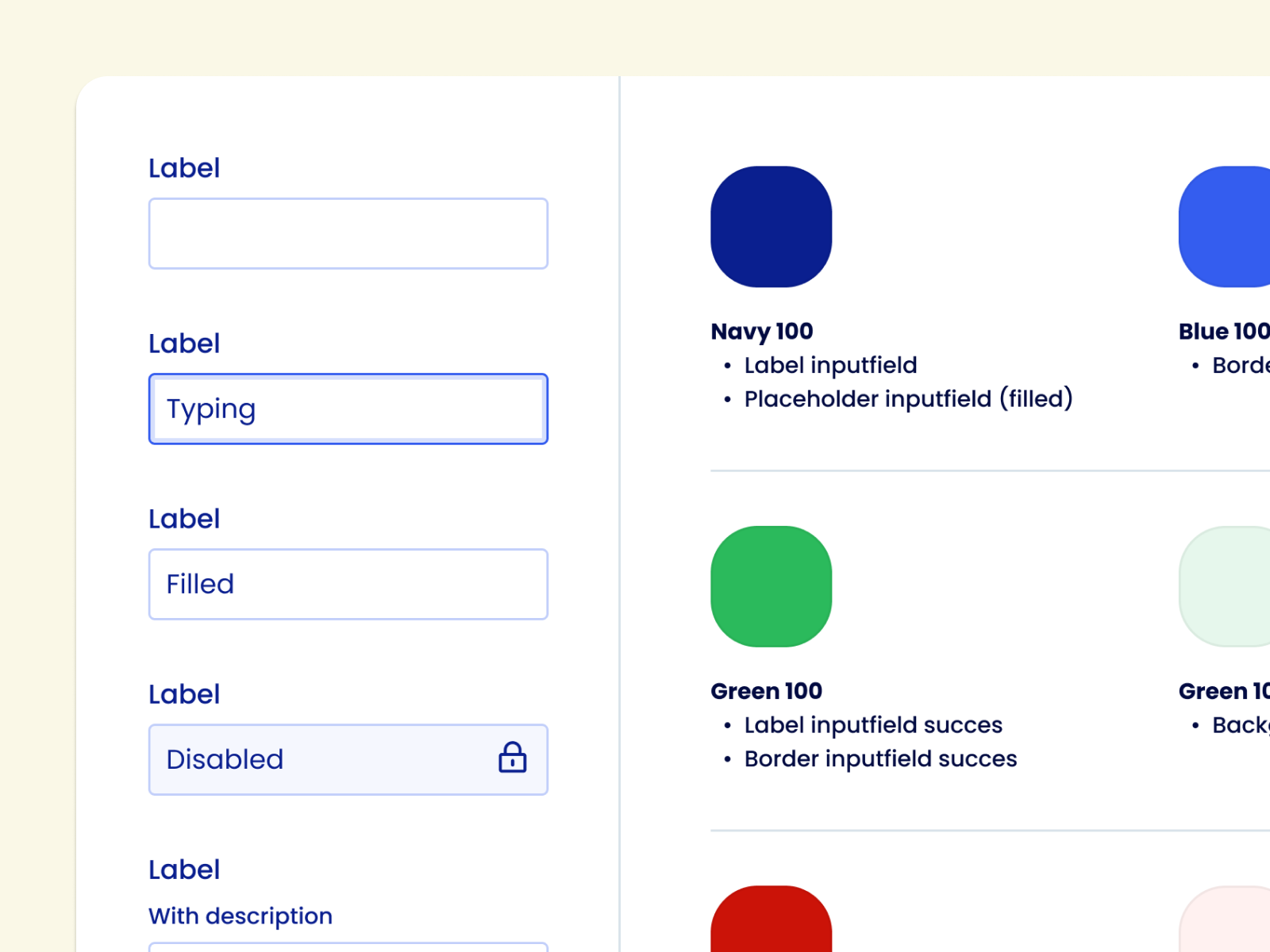1270x952 pixels.
Task: Click the "Green 100" heading
Action: [766, 692]
